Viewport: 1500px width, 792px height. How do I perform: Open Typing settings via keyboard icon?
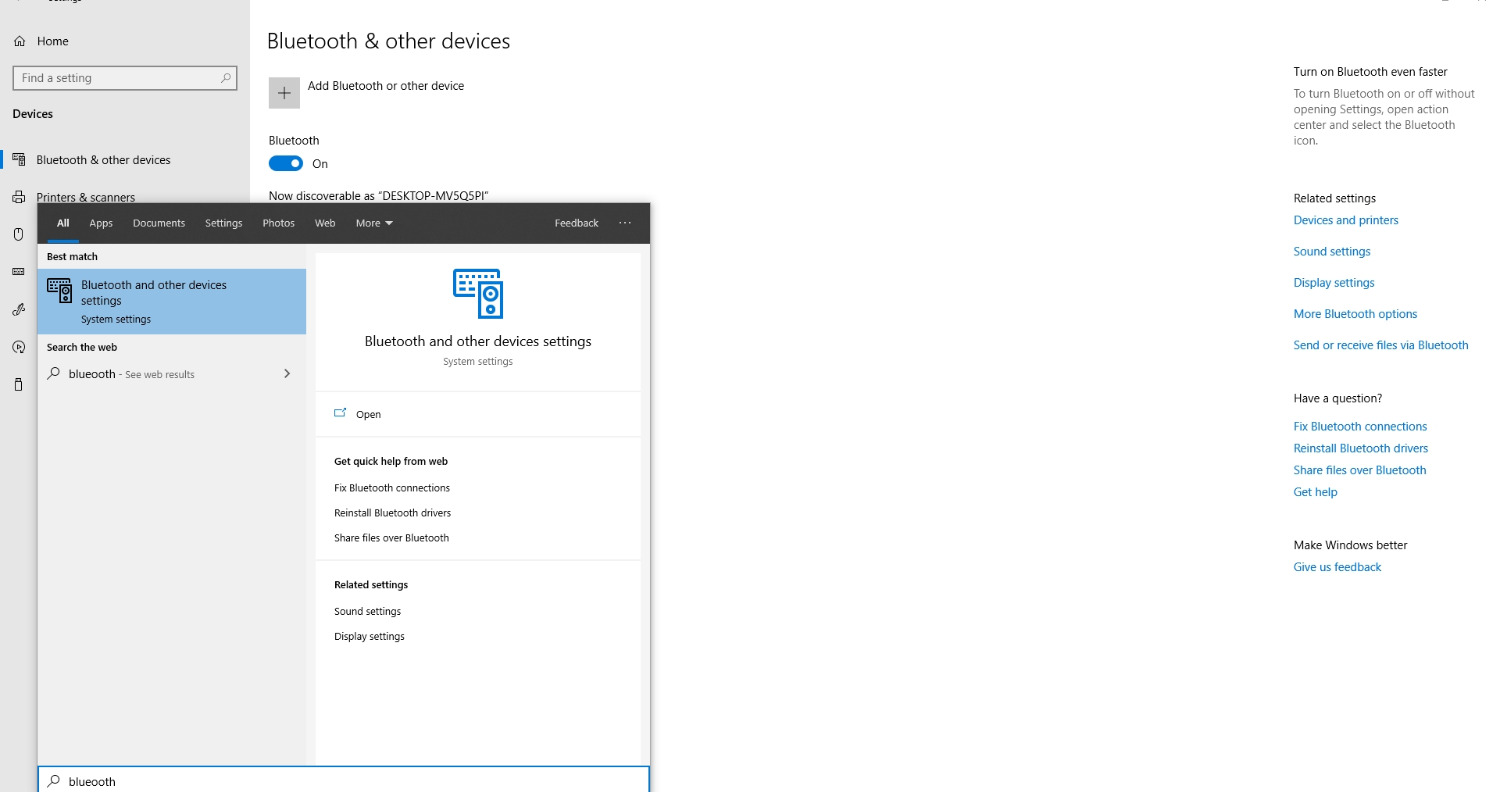[x=18, y=271]
